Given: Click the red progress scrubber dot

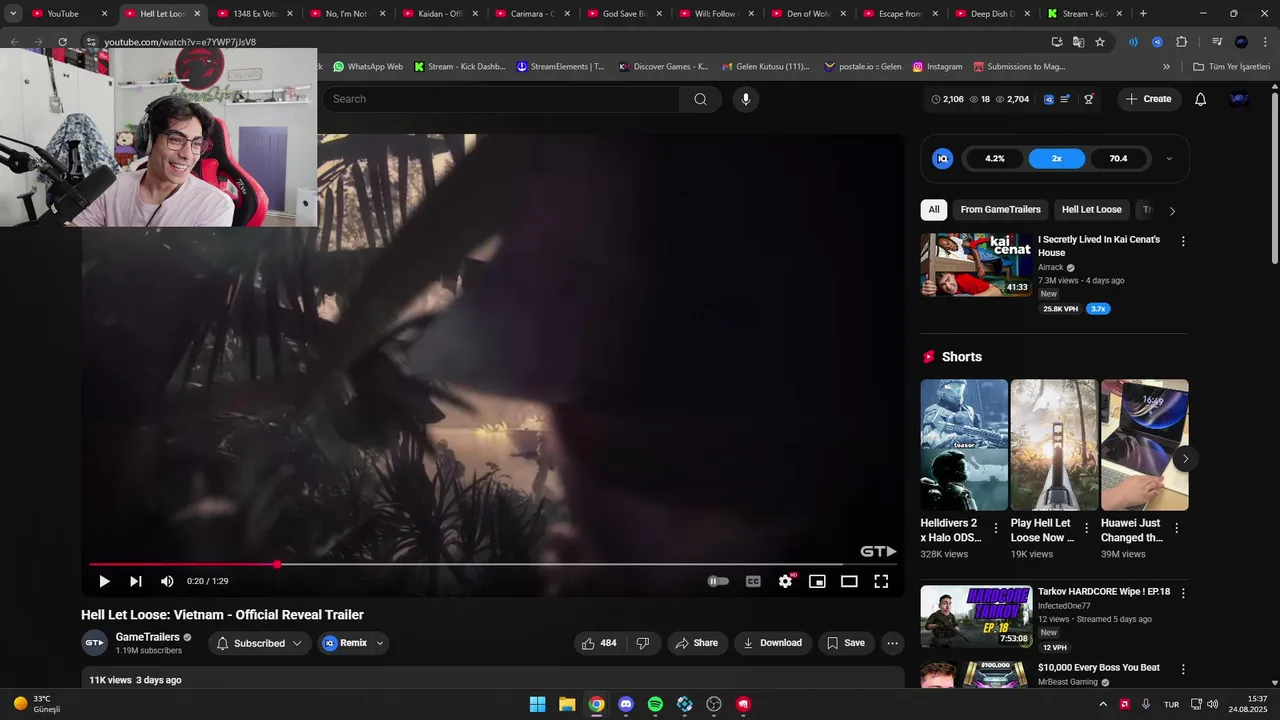Looking at the screenshot, I should point(277,564).
